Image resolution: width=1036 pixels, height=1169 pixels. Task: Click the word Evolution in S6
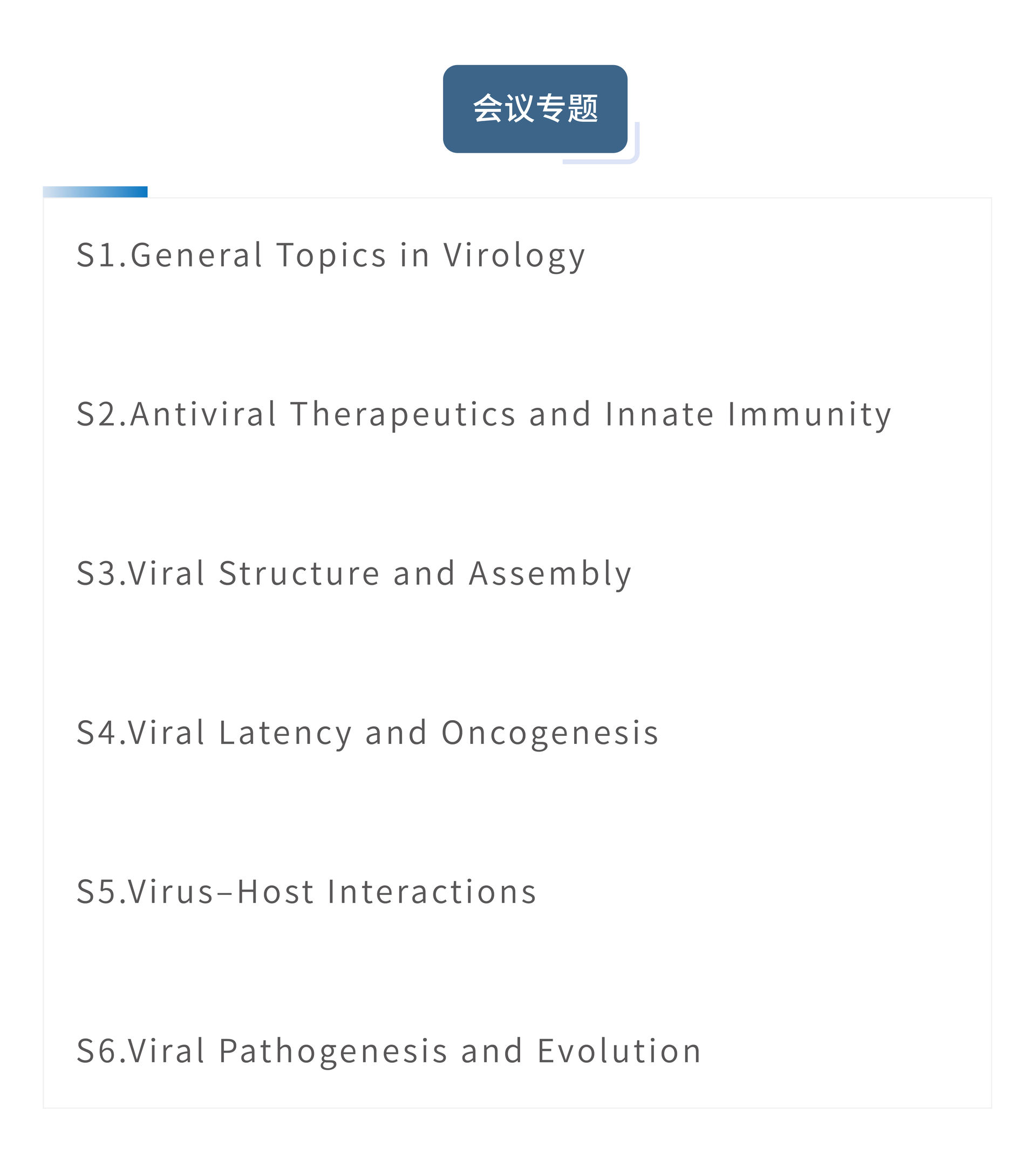click(x=619, y=1051)
